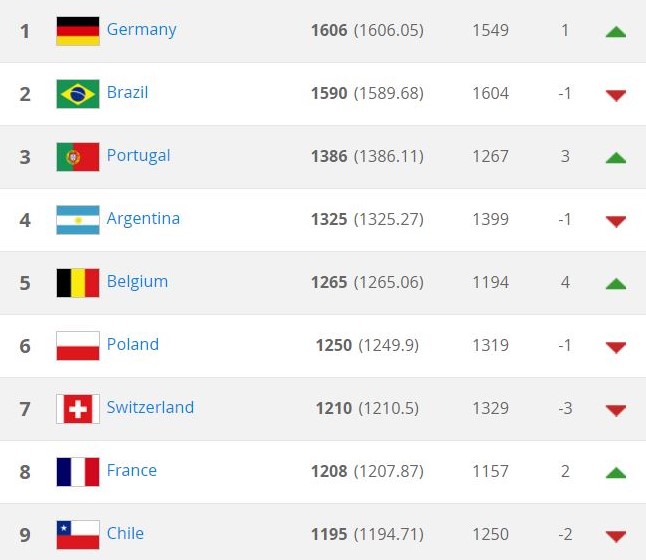This screenshot has width=646, height=560.
Task: Click the Belgium flag icon
Action: (x=78, y=283)
